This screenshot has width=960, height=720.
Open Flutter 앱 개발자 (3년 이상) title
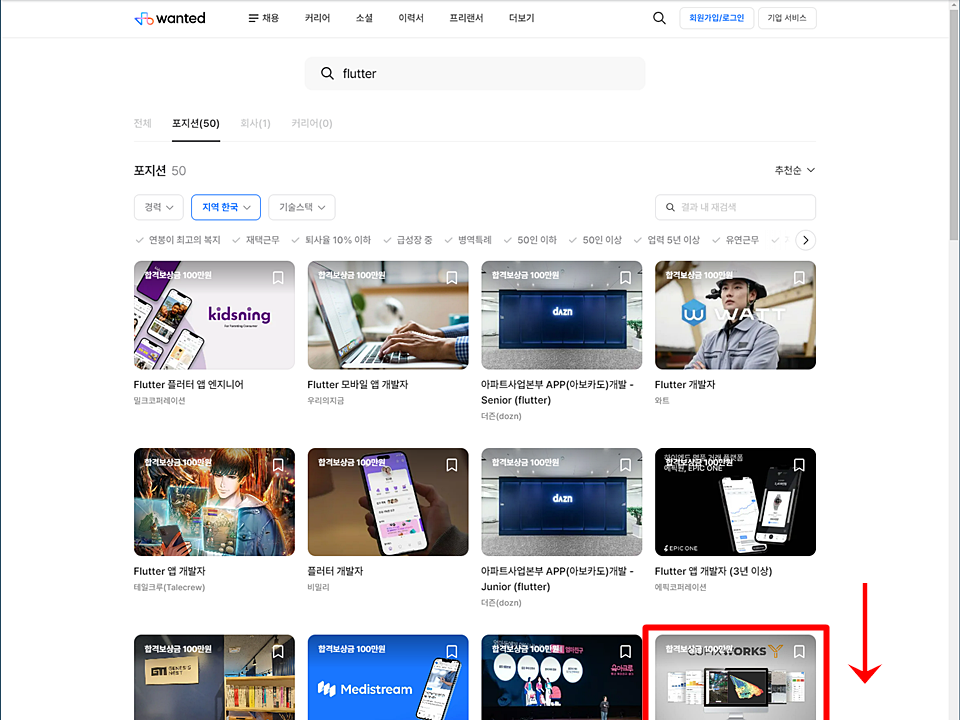pyautogui.click(x=713, y=571)
